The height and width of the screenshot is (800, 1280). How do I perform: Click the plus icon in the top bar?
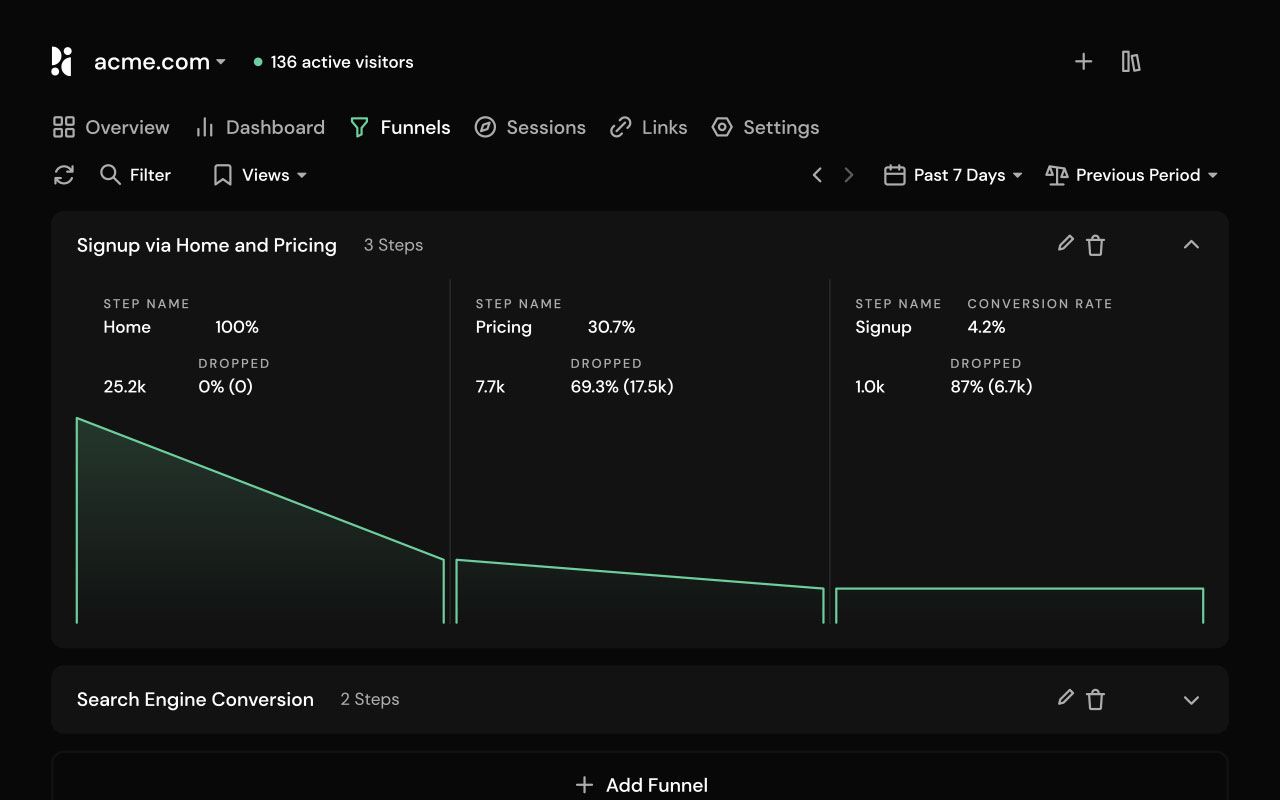[x=1083, y=61]
